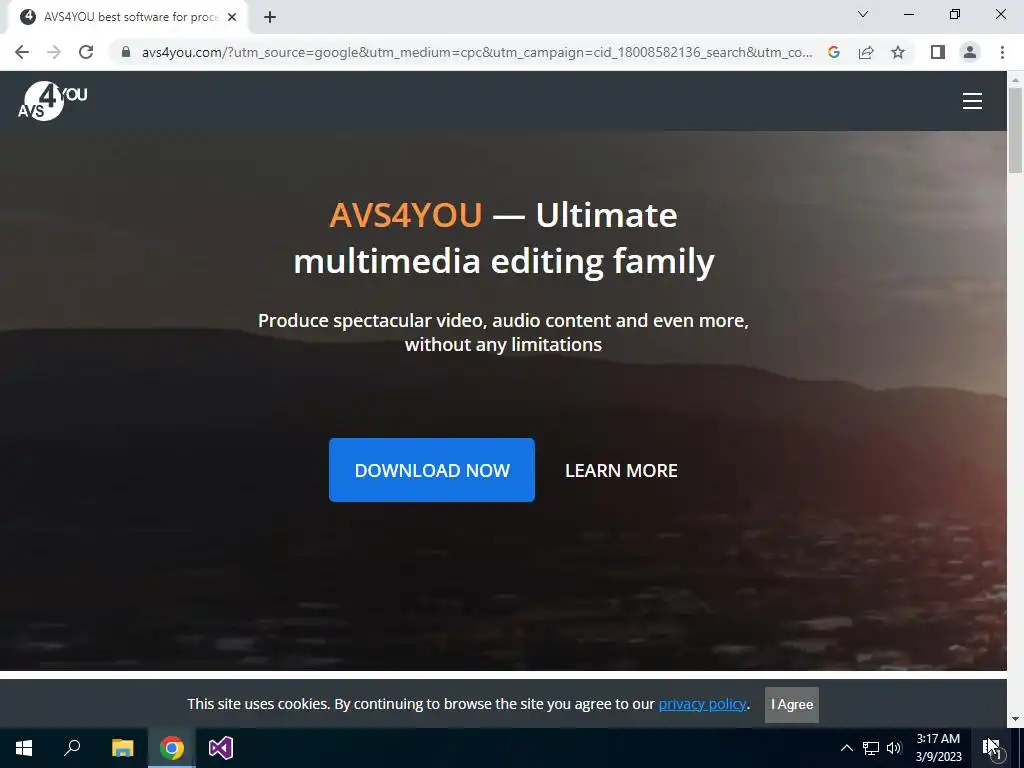Expand the tab search chevron
Viewport: 1024px width, 768px height.
[x=863, y=14]
